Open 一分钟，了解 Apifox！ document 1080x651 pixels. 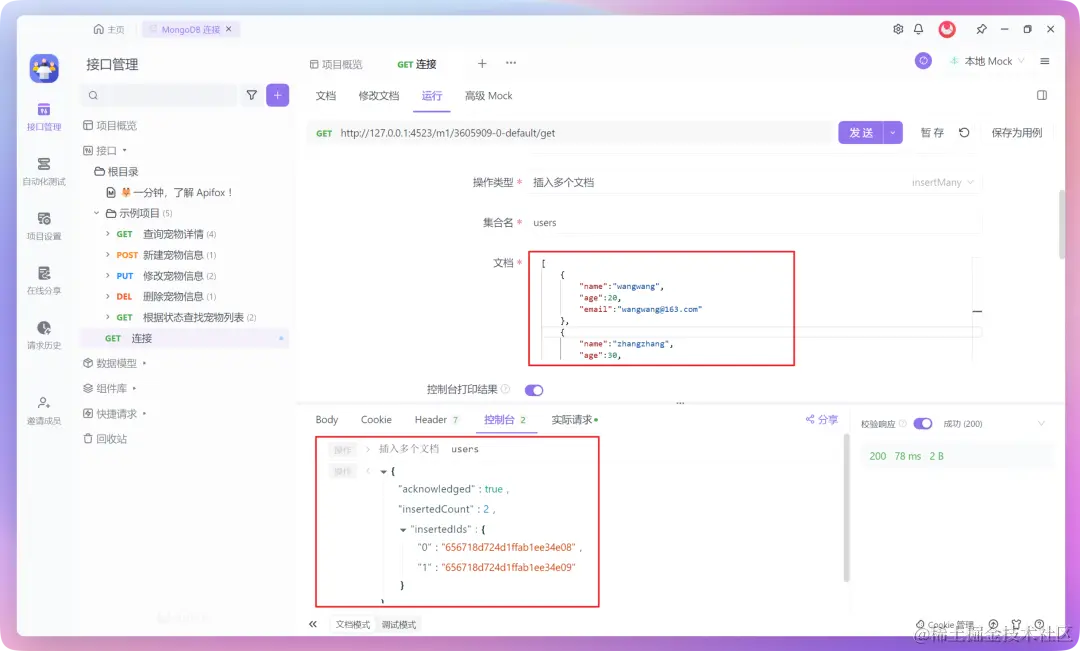point(169,192)
